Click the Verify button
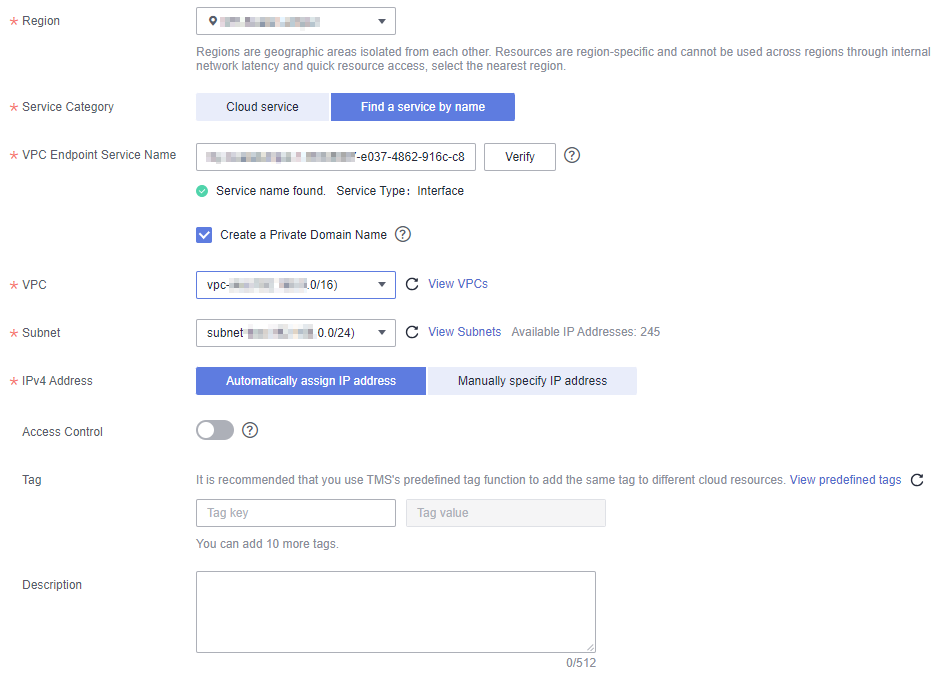This screenshot has height=679, width=933. [520, 157]
